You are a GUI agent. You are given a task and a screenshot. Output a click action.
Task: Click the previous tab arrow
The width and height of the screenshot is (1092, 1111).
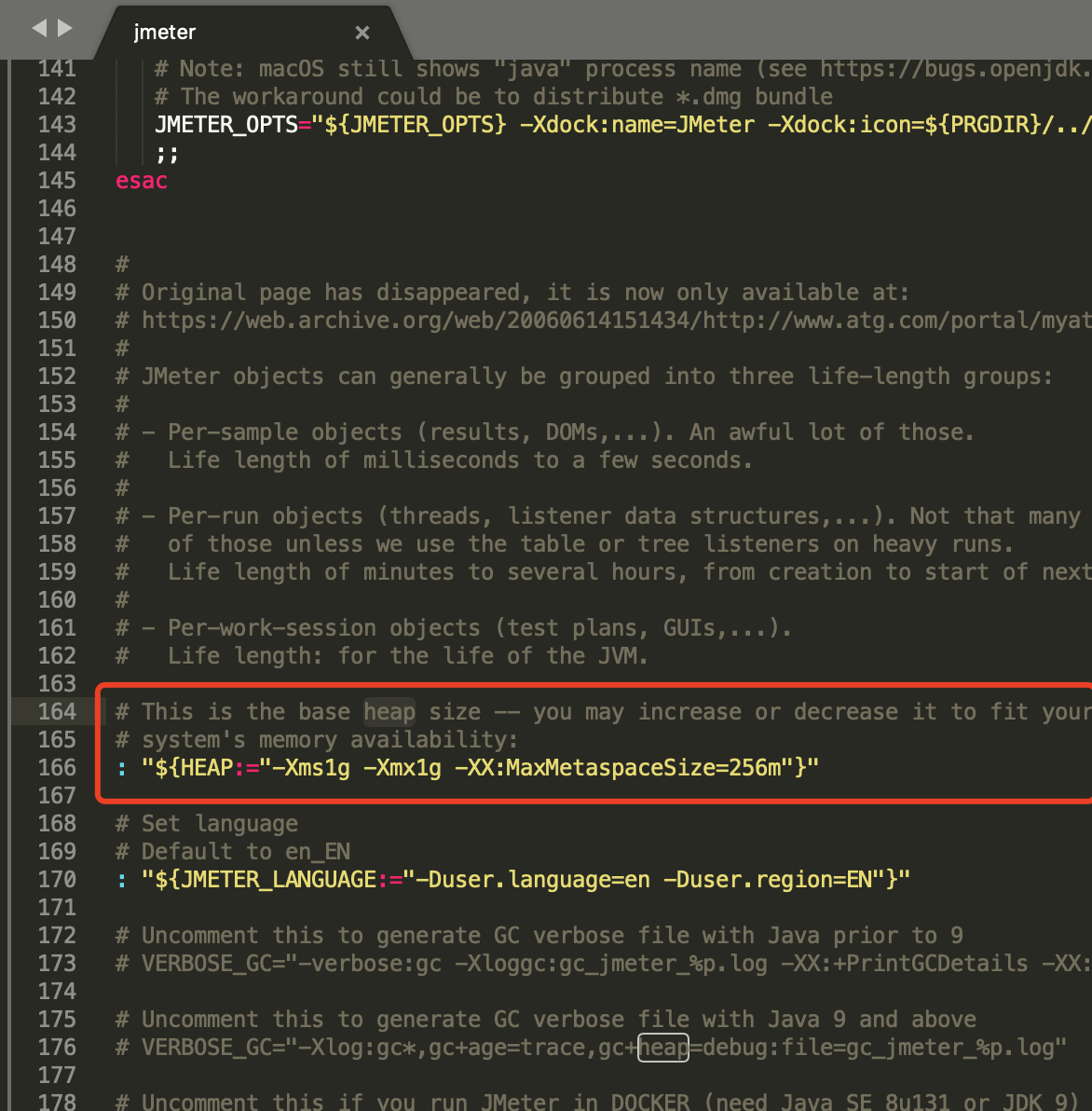(x=40, y=28)
